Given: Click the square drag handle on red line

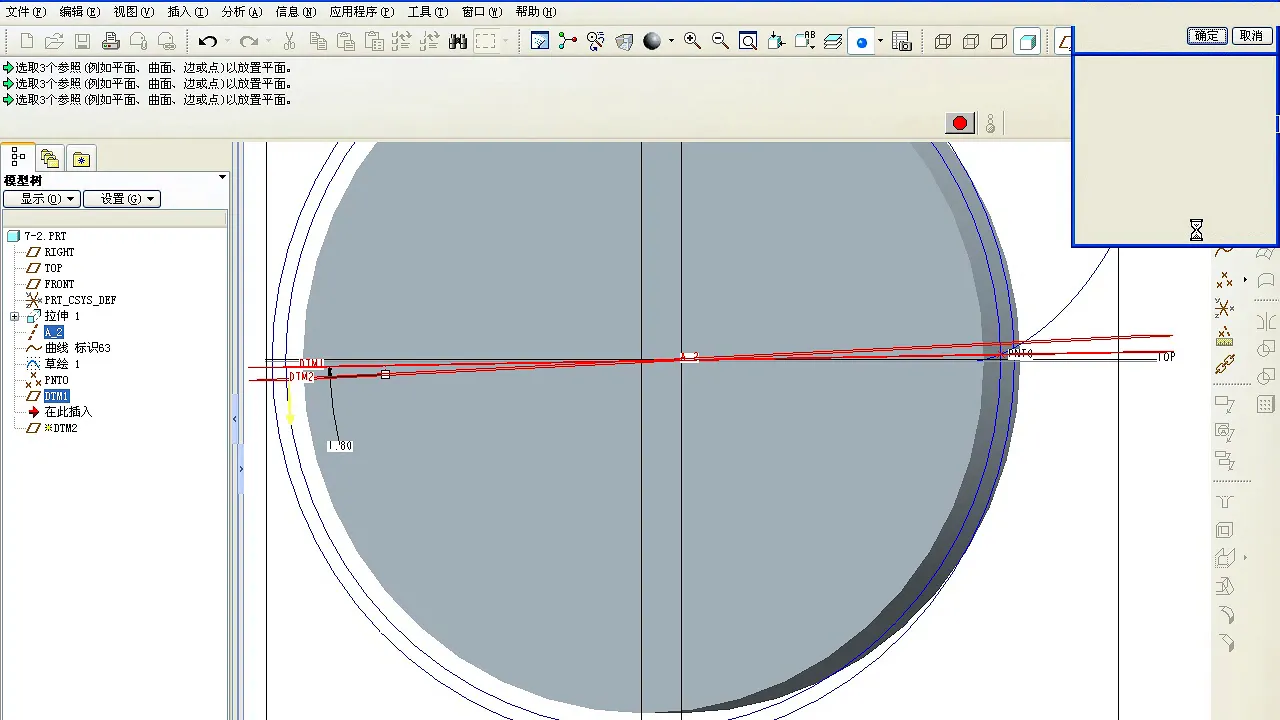Looking at the screenshot, I should (x=385, y=374).
